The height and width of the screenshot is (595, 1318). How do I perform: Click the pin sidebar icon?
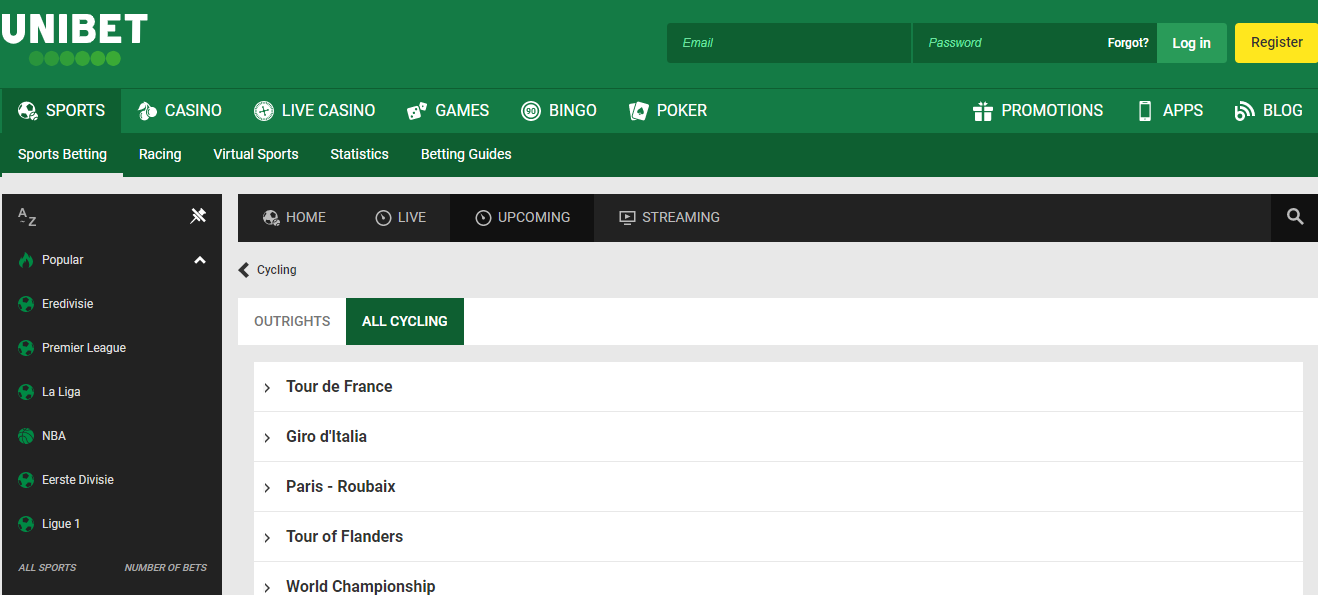click(x=198, y=215)
